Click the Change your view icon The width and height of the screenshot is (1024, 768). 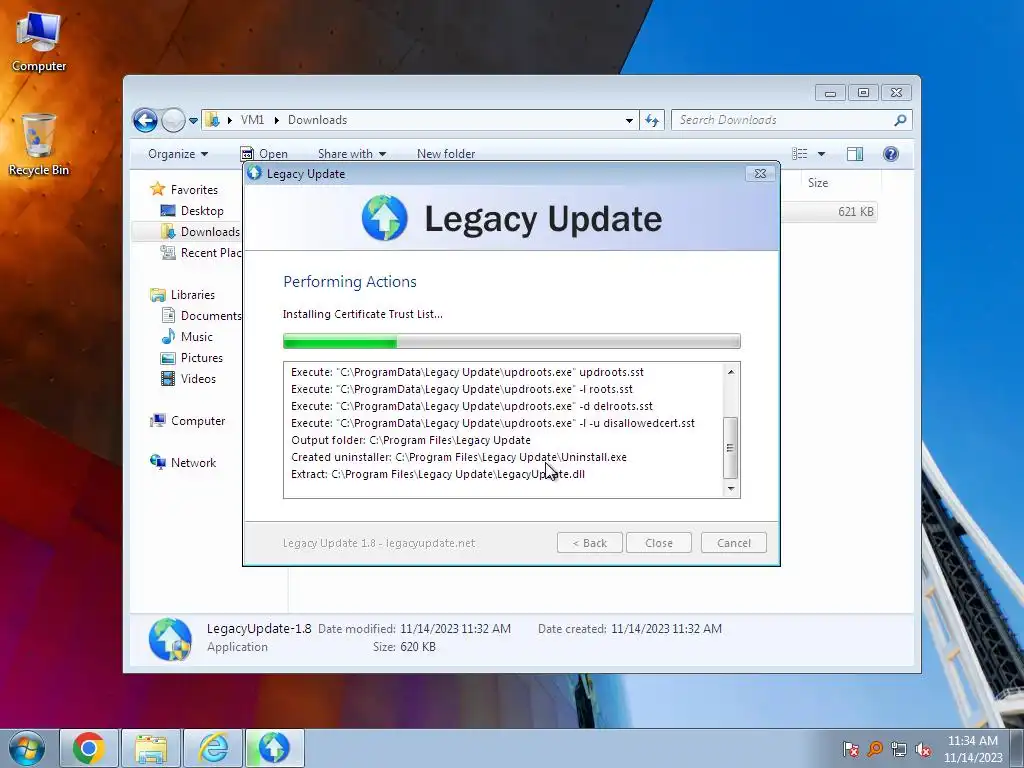pos(800,153)
